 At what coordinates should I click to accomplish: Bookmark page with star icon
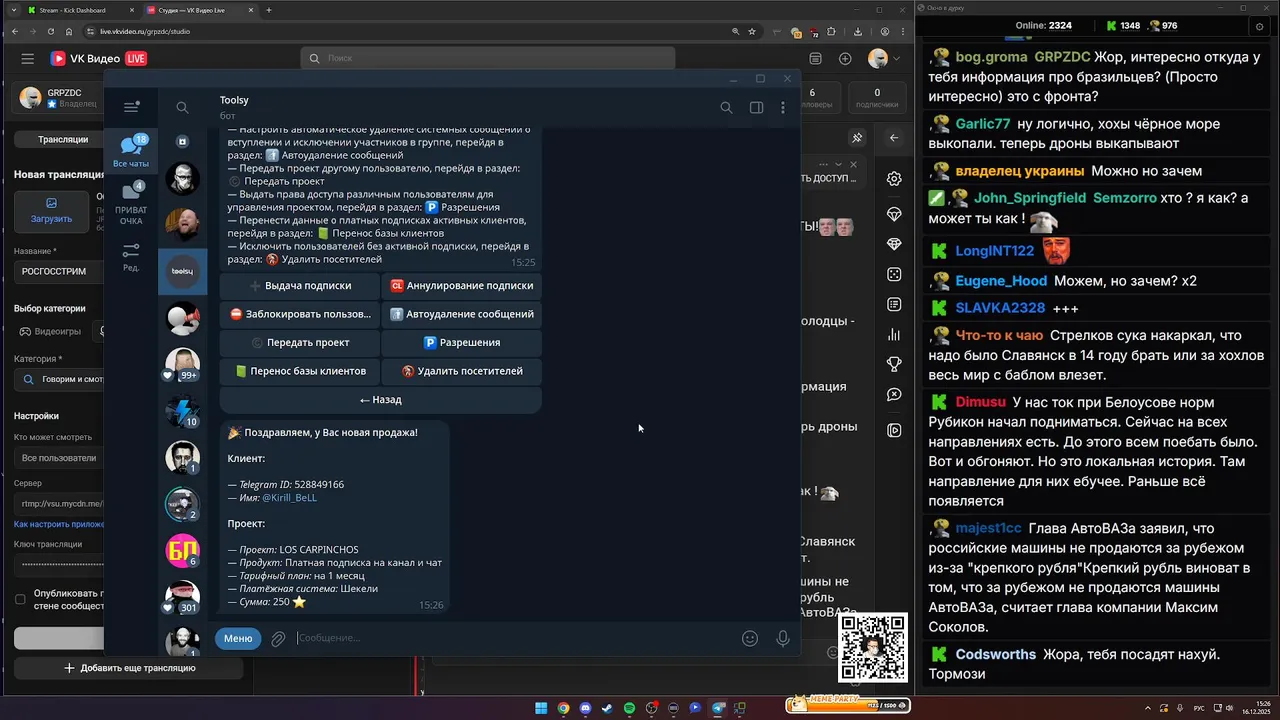tap(752, 31)
